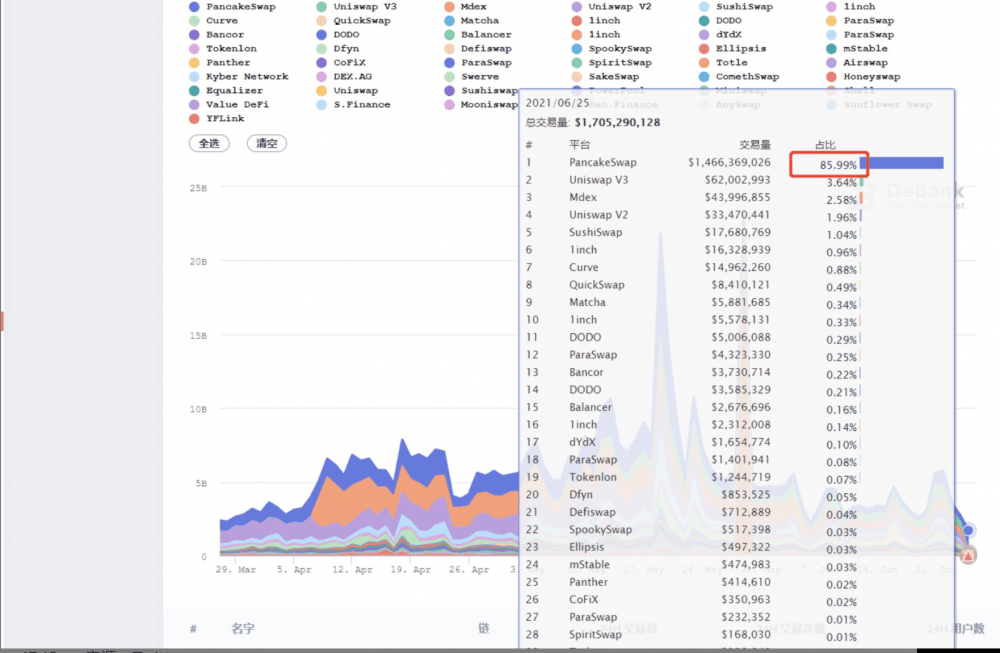
Task: Click the orange dot beside Mdex legend entry
Action: click(450, 6)
